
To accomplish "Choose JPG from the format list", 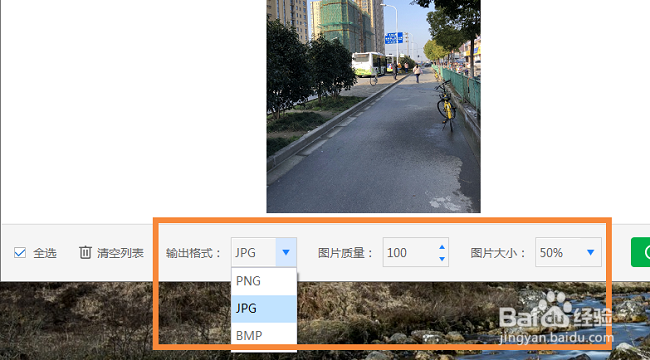I will pyautogui.click(x=264, y=309).
